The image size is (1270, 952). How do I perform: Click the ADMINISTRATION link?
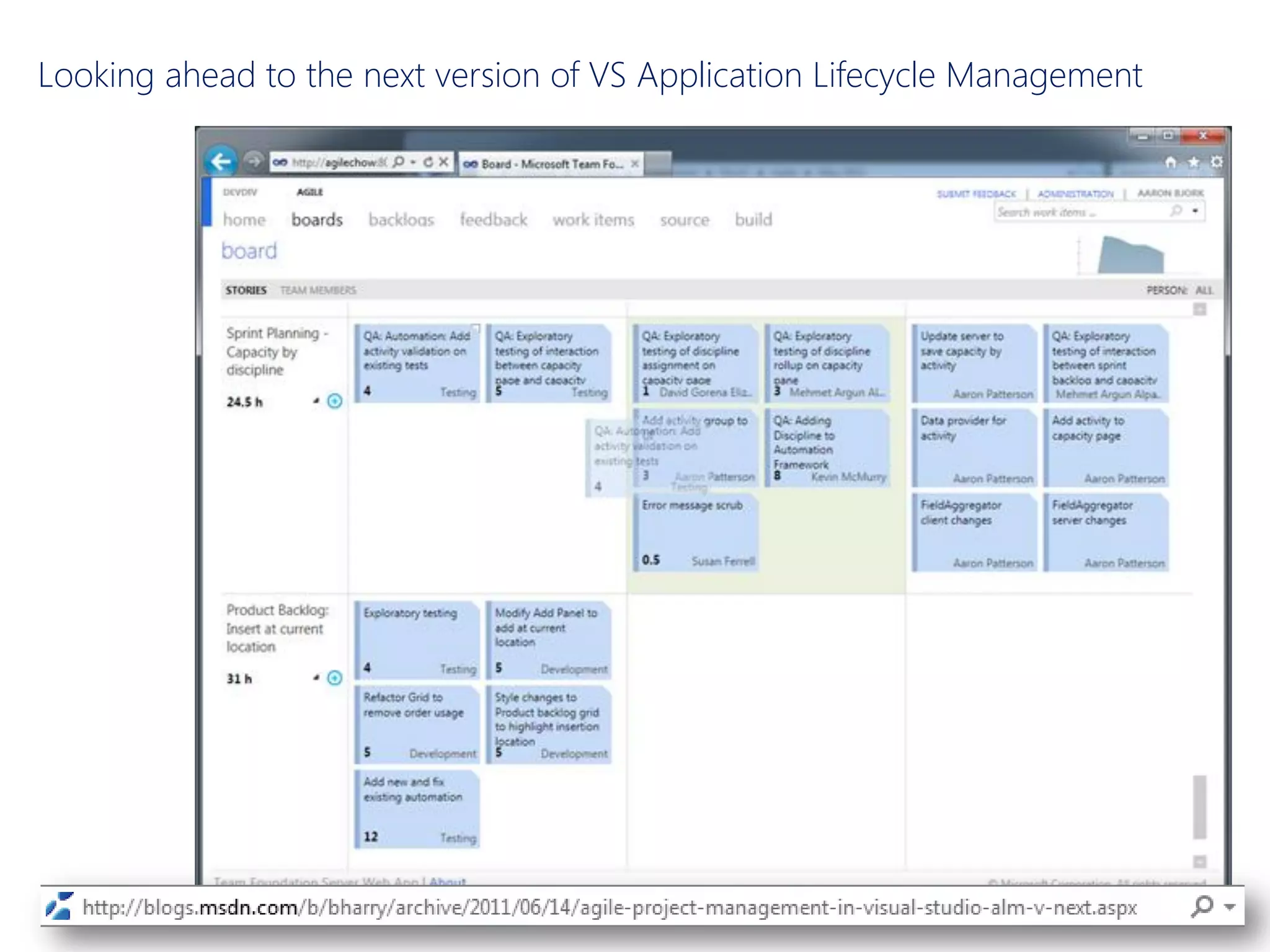pyautogui.click(x=1076, y=194)
